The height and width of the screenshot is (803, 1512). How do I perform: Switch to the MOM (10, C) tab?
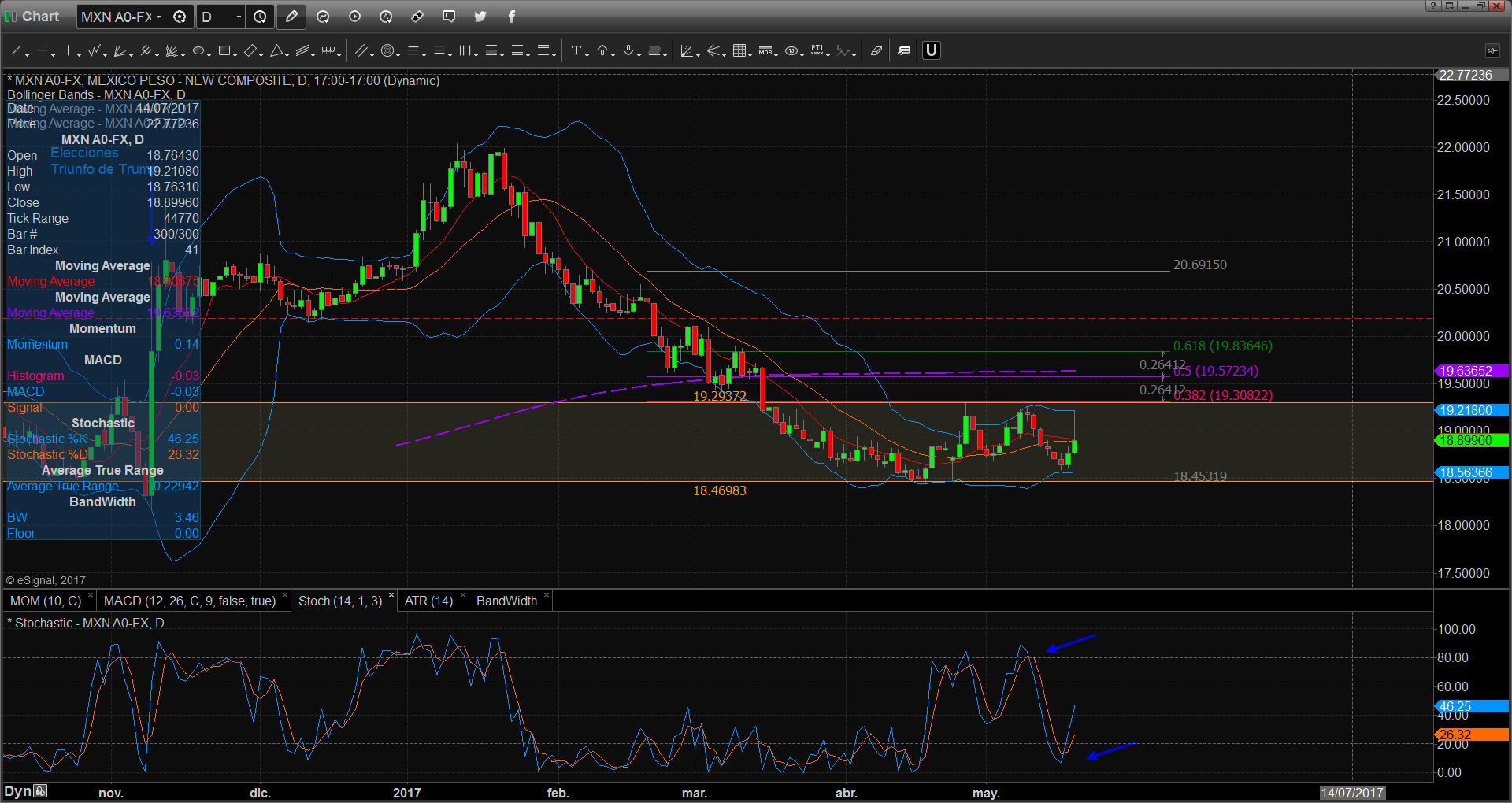tap(46, 601)
